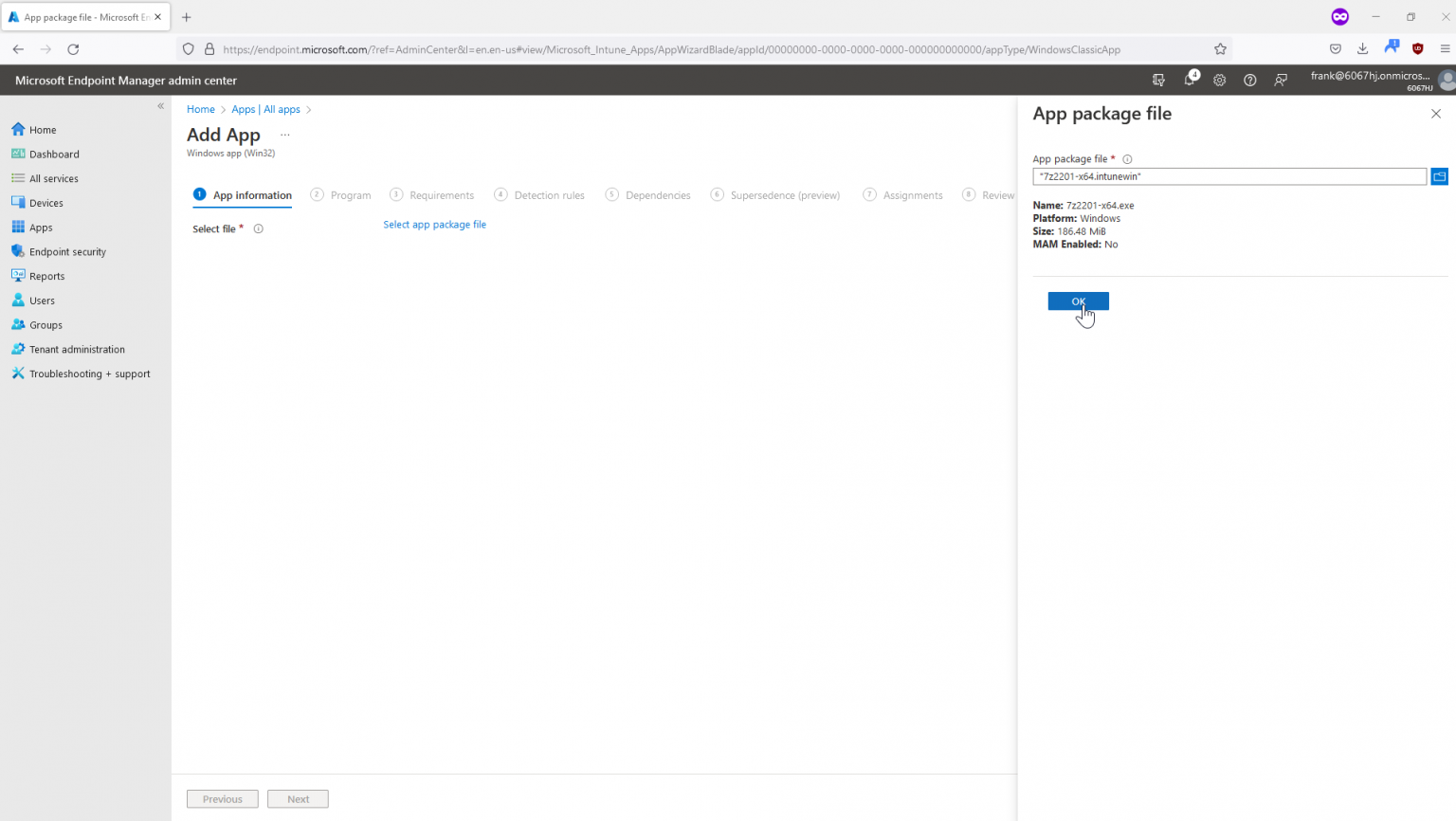Open browser downloads from the toolbar
This screenshot has width=1456, height=821.
pyautogui.click(x=1363, y=48)
